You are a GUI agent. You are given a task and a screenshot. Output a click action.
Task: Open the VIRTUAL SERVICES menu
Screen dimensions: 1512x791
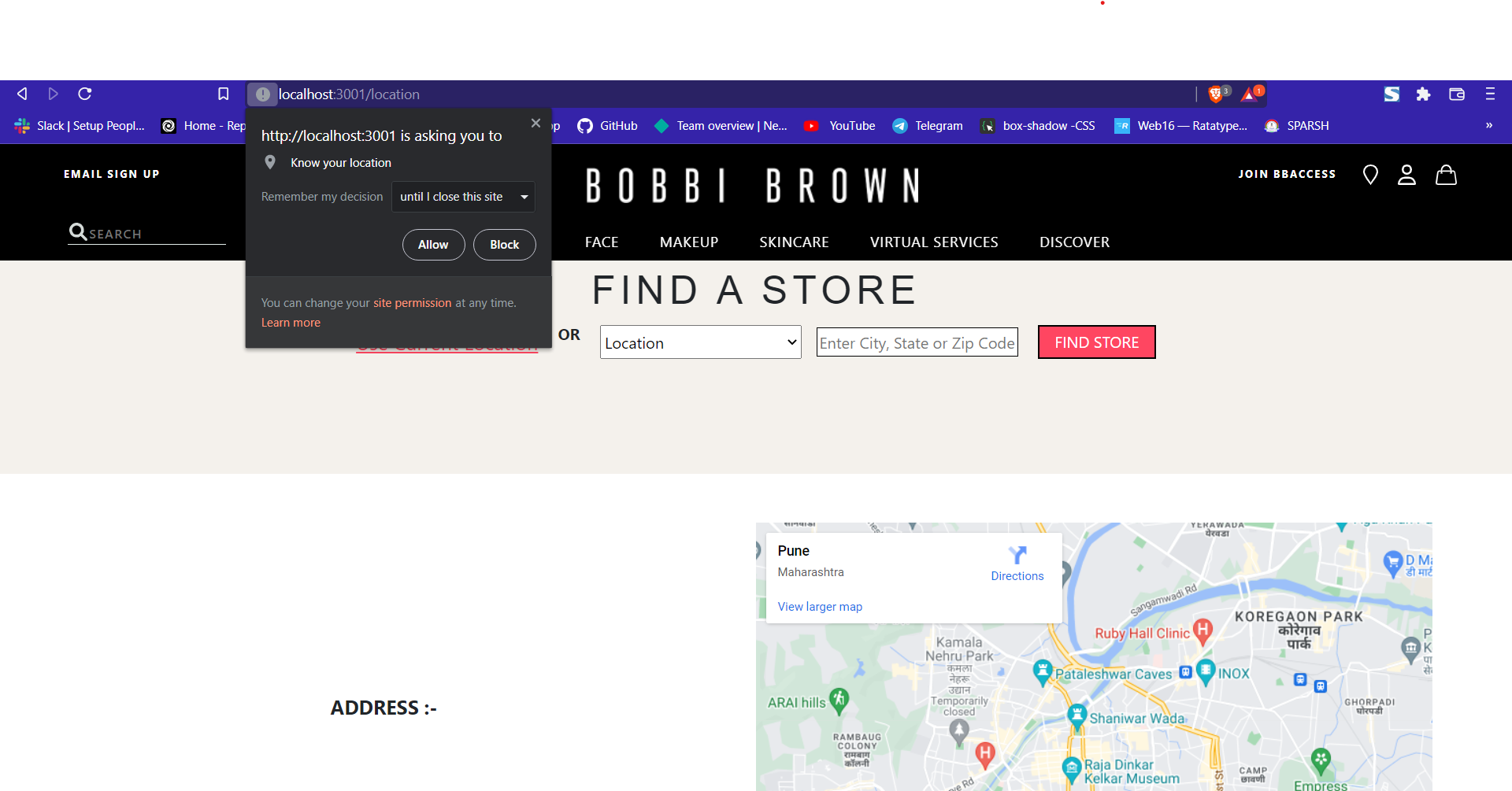(934, 242)
